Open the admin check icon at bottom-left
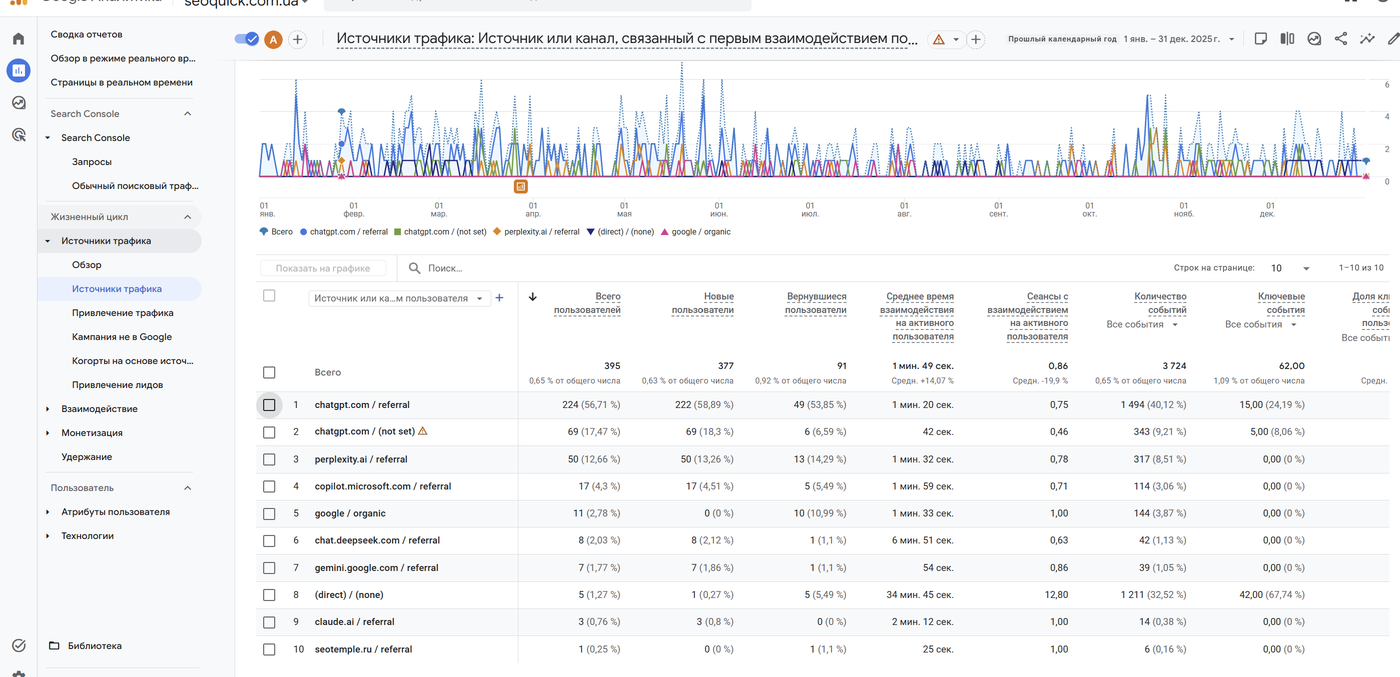Image resolution: width=1400 pixels, height=677 pixels. tap(18, 646)
